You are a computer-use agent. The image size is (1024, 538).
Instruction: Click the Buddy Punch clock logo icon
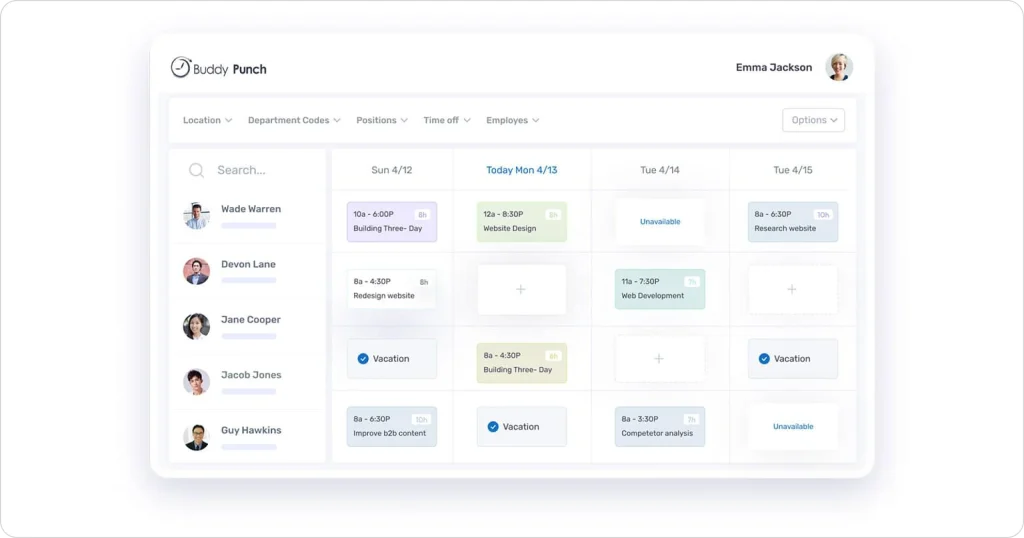click(x=180, y=67)
